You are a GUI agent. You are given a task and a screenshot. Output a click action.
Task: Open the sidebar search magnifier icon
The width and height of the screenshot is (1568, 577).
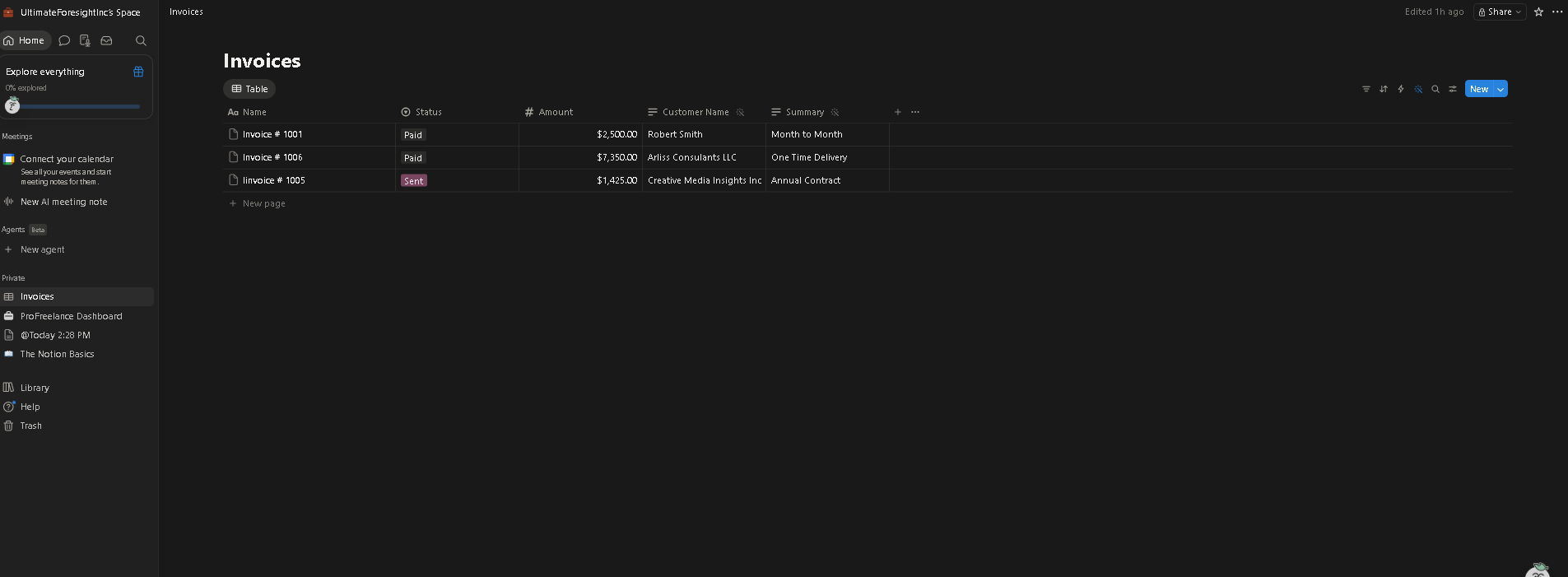(x=141, y=40)
